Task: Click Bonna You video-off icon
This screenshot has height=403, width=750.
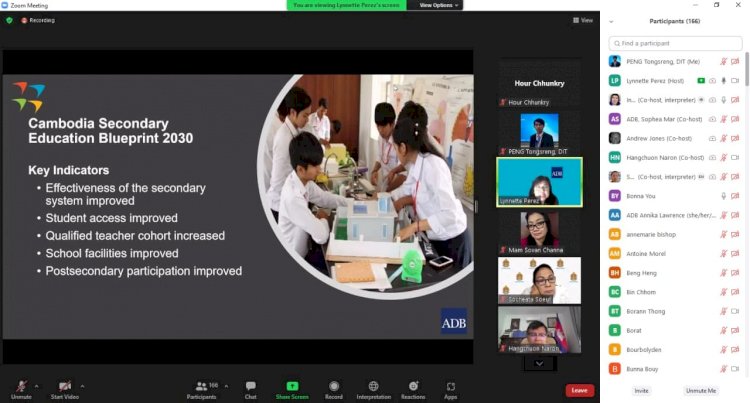Action: tap(735, 196)
